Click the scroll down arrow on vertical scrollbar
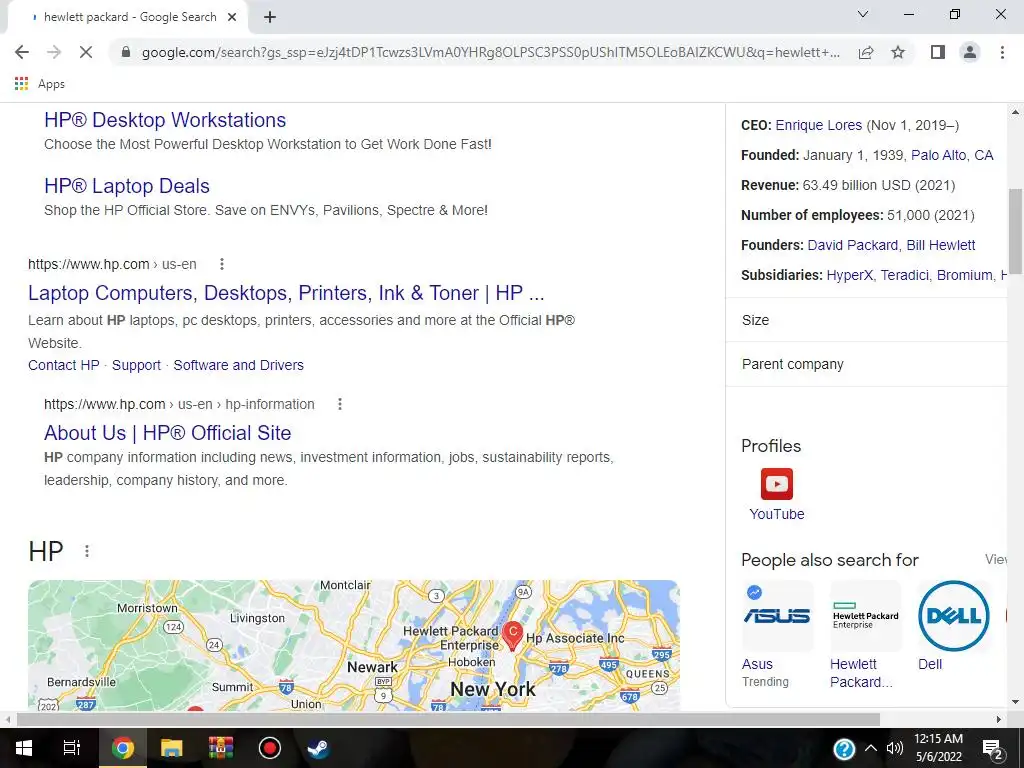Viewport: 1024px width, 768px height. 1015,702
